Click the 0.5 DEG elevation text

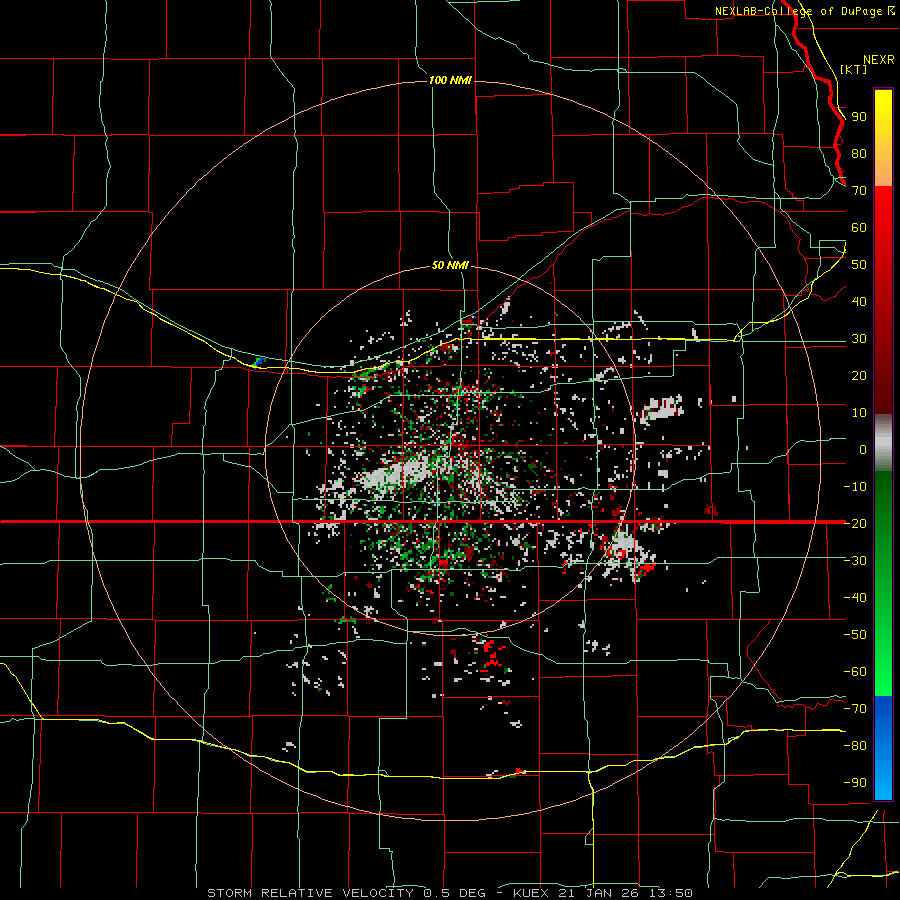[454, 893]
